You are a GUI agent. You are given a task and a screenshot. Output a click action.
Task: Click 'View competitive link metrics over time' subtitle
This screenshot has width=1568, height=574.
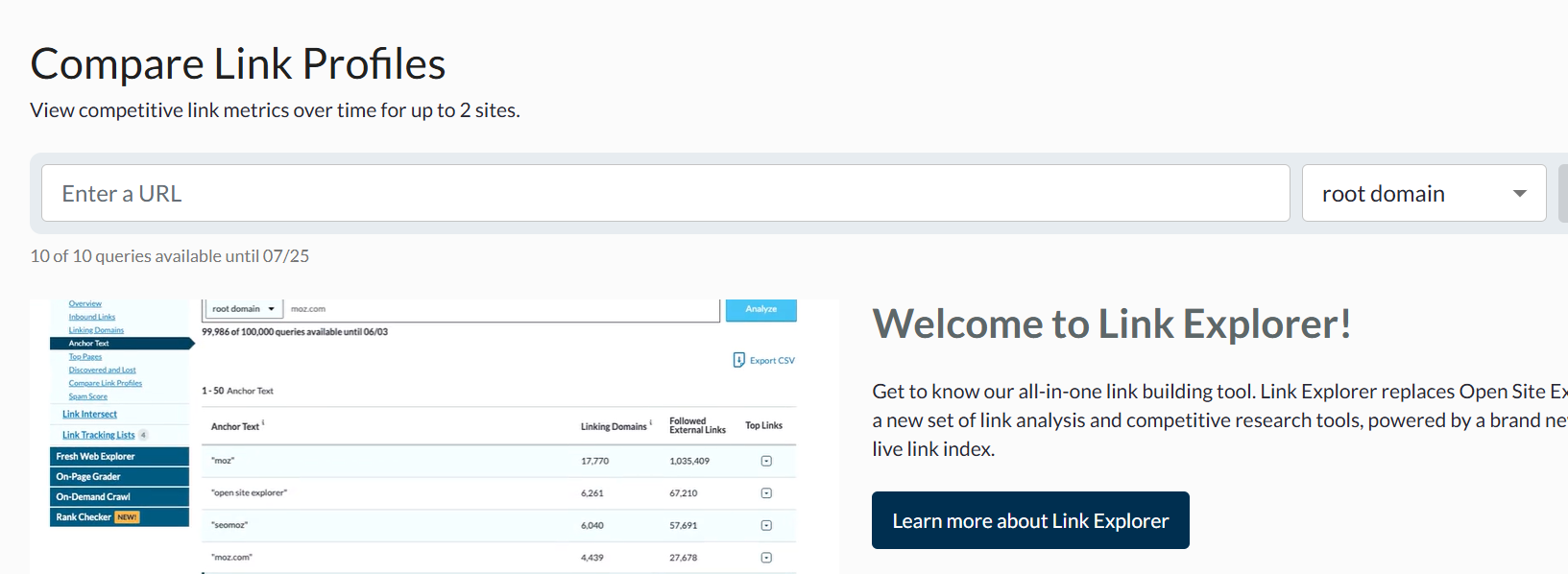click(275, 110)
